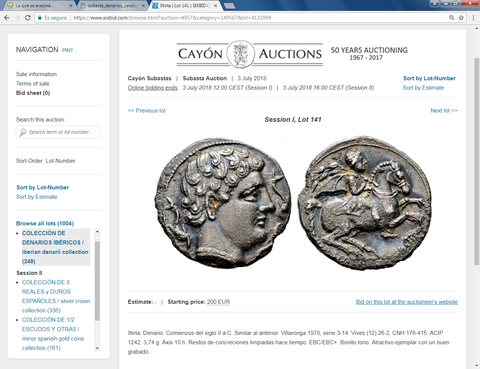
Task: Click the 'Online bidding ends' underlined text
Action: 153,88
